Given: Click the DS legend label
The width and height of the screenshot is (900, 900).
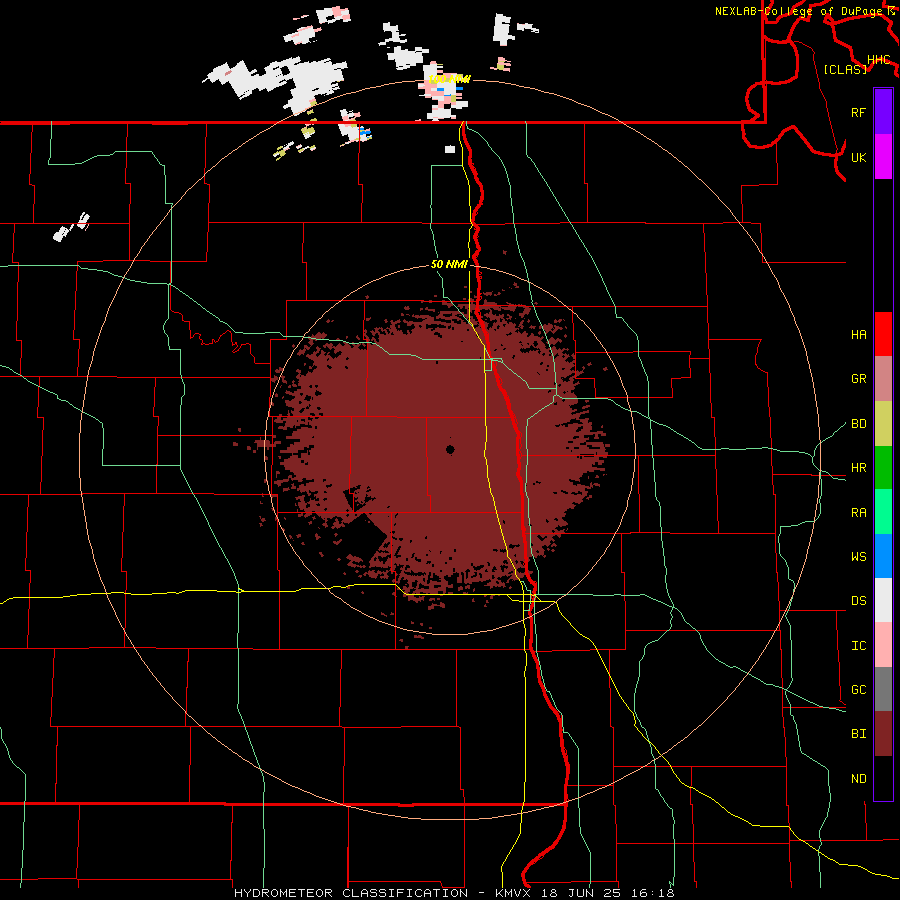Looking at the screenshot, I should coord(858,600).
